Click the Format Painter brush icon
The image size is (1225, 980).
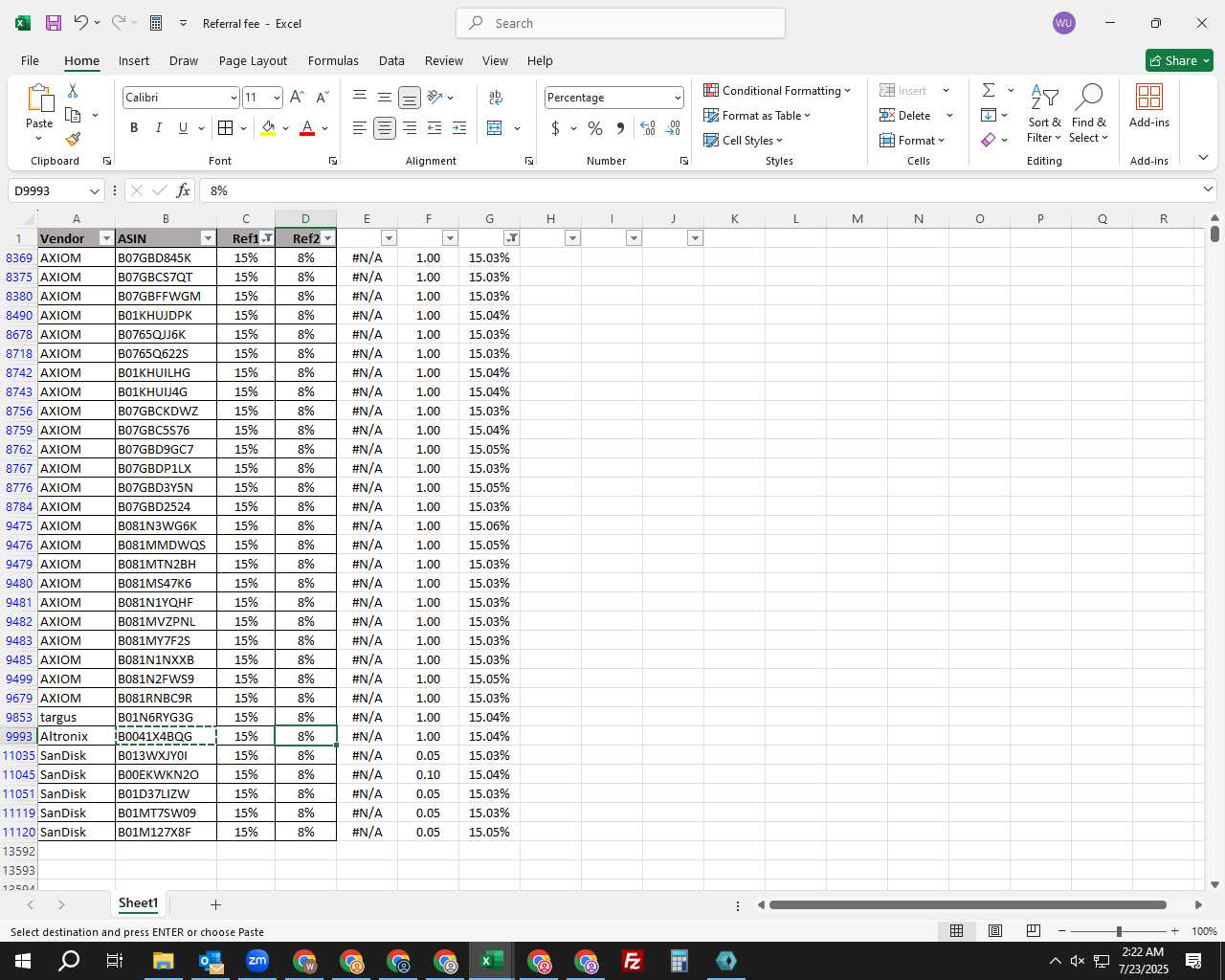[x=73, y=139]
